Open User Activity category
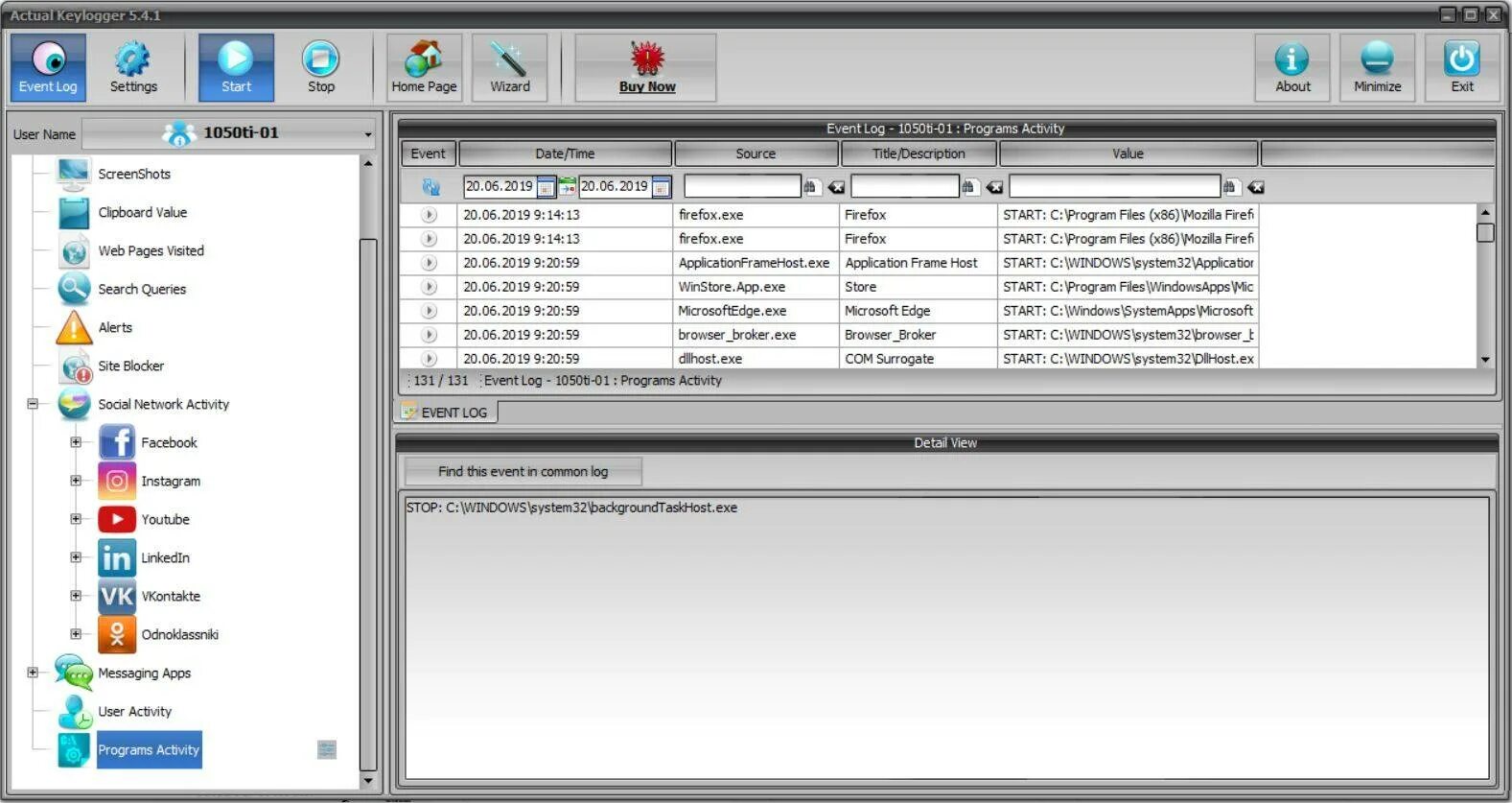This screenshot has width=1512, height=803. pyautogui.click(x=134, y=711)
